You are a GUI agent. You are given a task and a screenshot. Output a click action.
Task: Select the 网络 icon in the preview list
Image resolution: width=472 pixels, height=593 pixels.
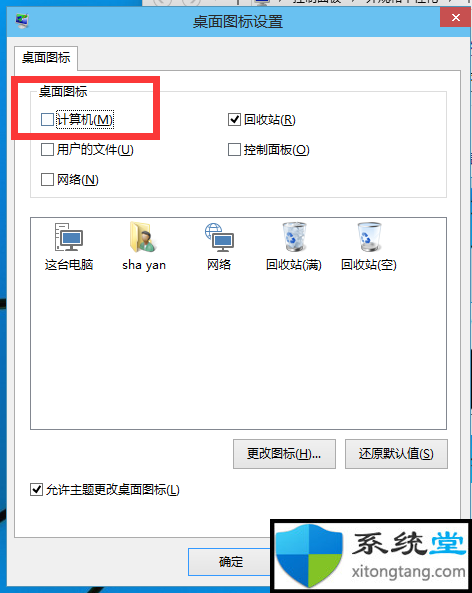point(219,246)
